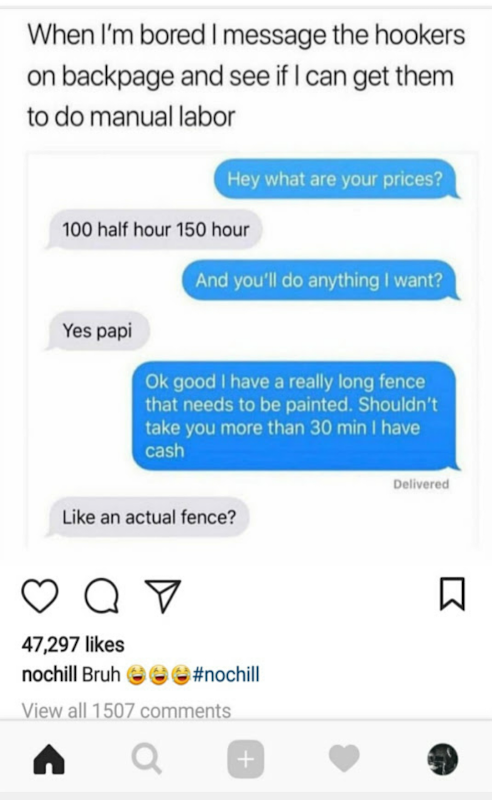Viewport: 492px width, 800px height.
Task: Open Activity heart tab in bottom bar
Action: [x=345, y=759]
